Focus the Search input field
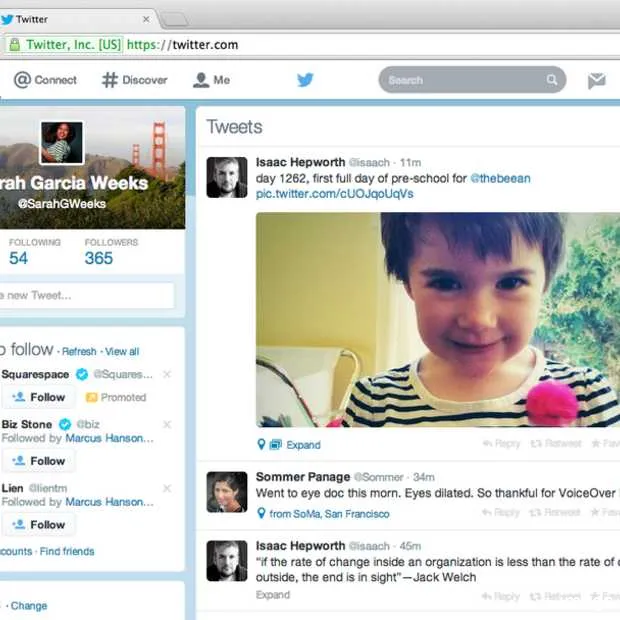This screenshot has height=620, width=620. pyautogui.click(x=472, y=80)
